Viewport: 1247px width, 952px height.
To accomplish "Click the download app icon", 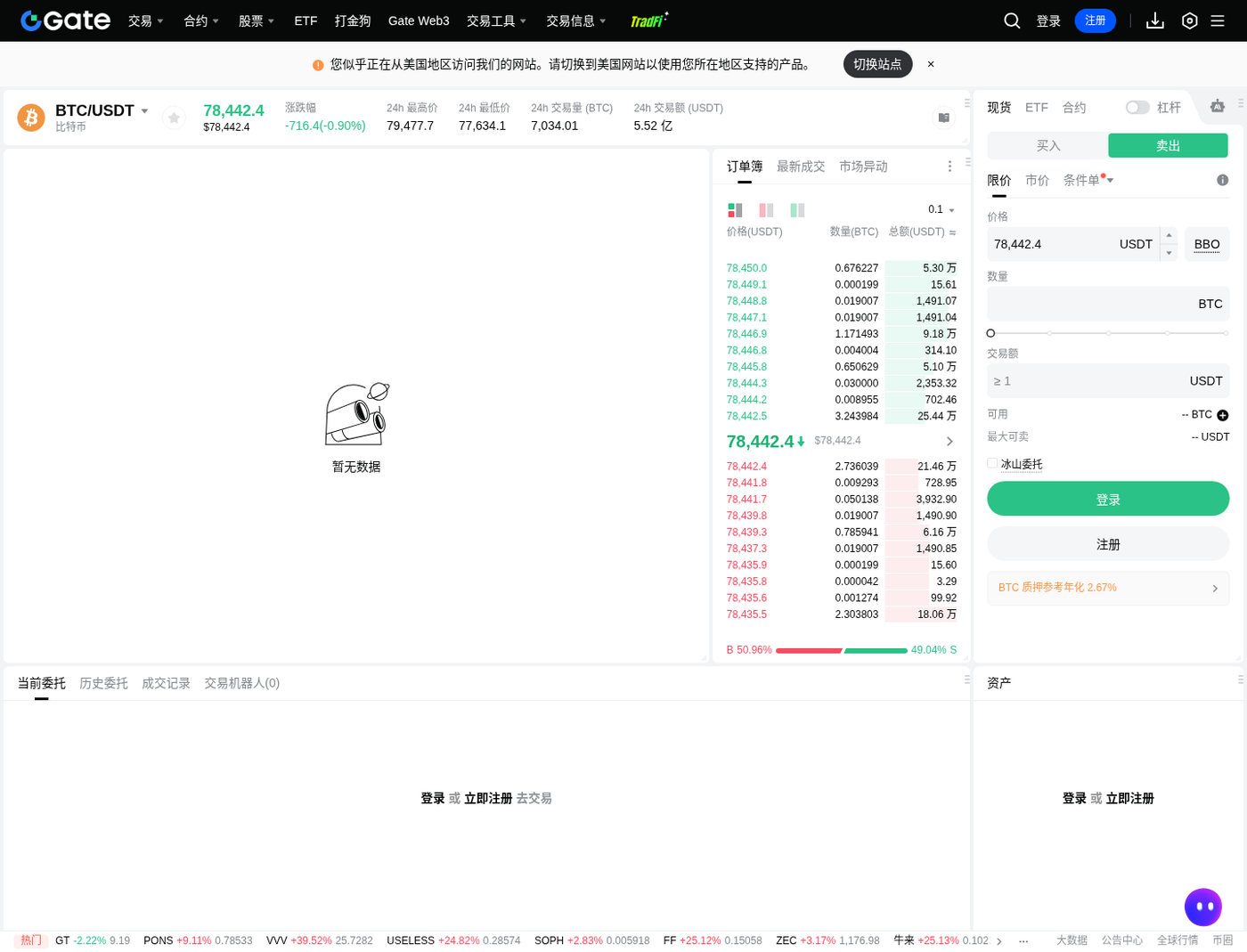I will pyautogui.click(x=1155, y=20).
